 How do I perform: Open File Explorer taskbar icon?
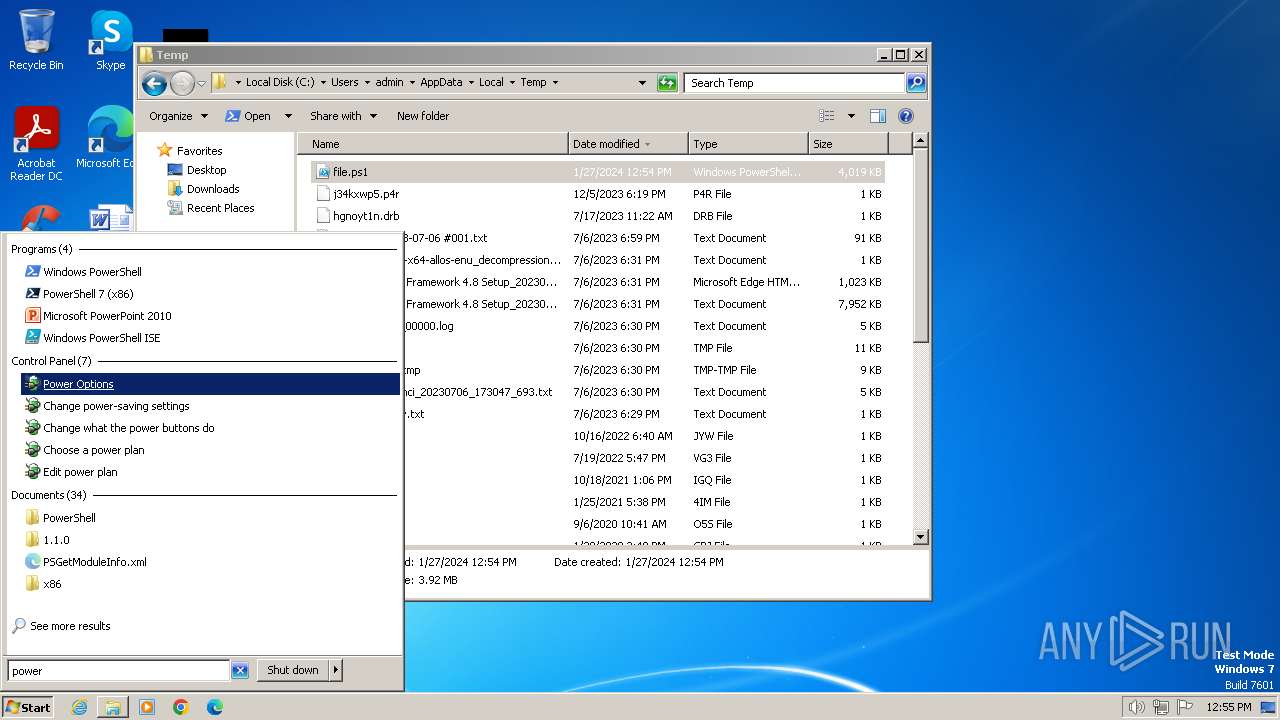point(113,707)
